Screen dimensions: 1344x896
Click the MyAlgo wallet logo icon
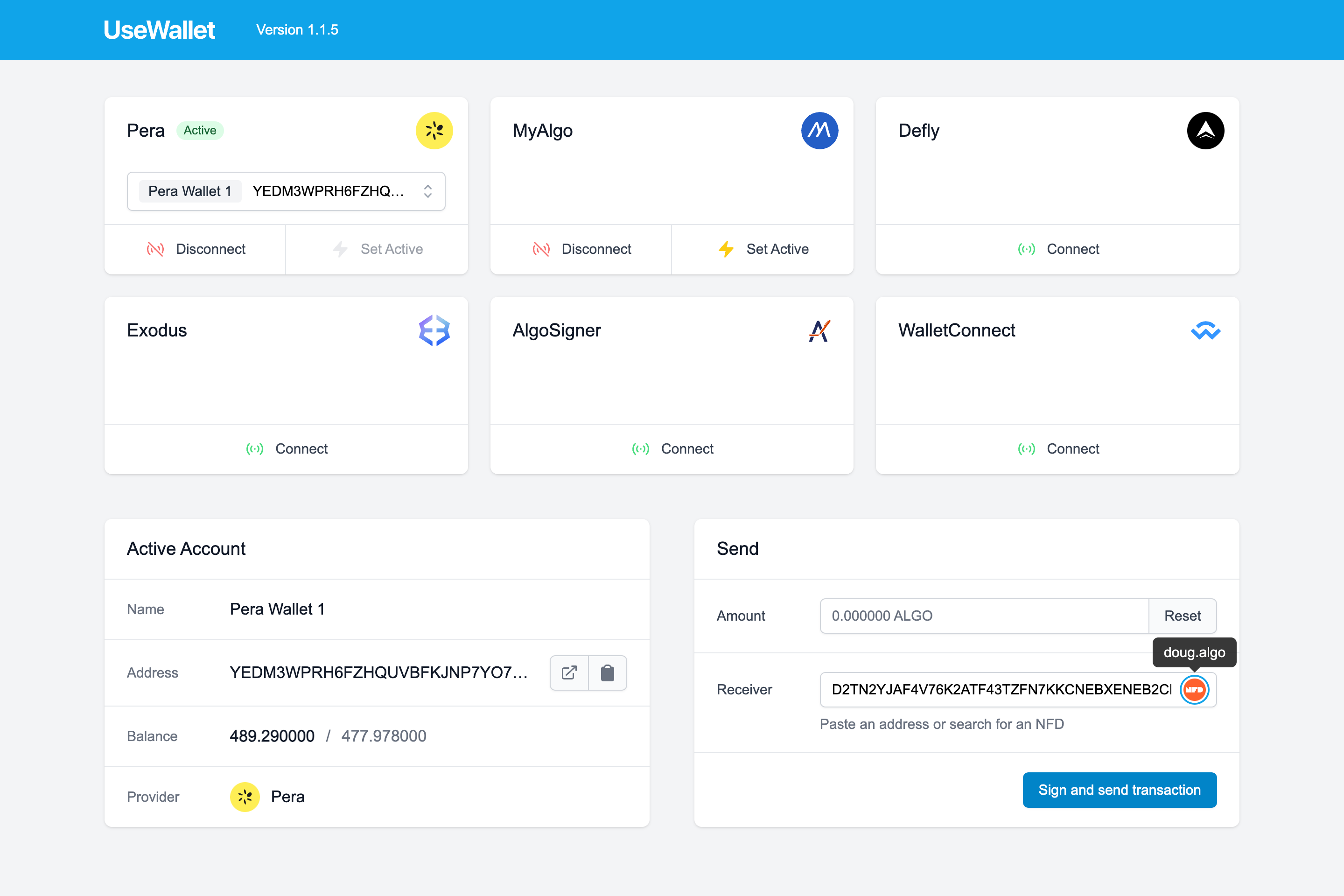click(819, 130)
